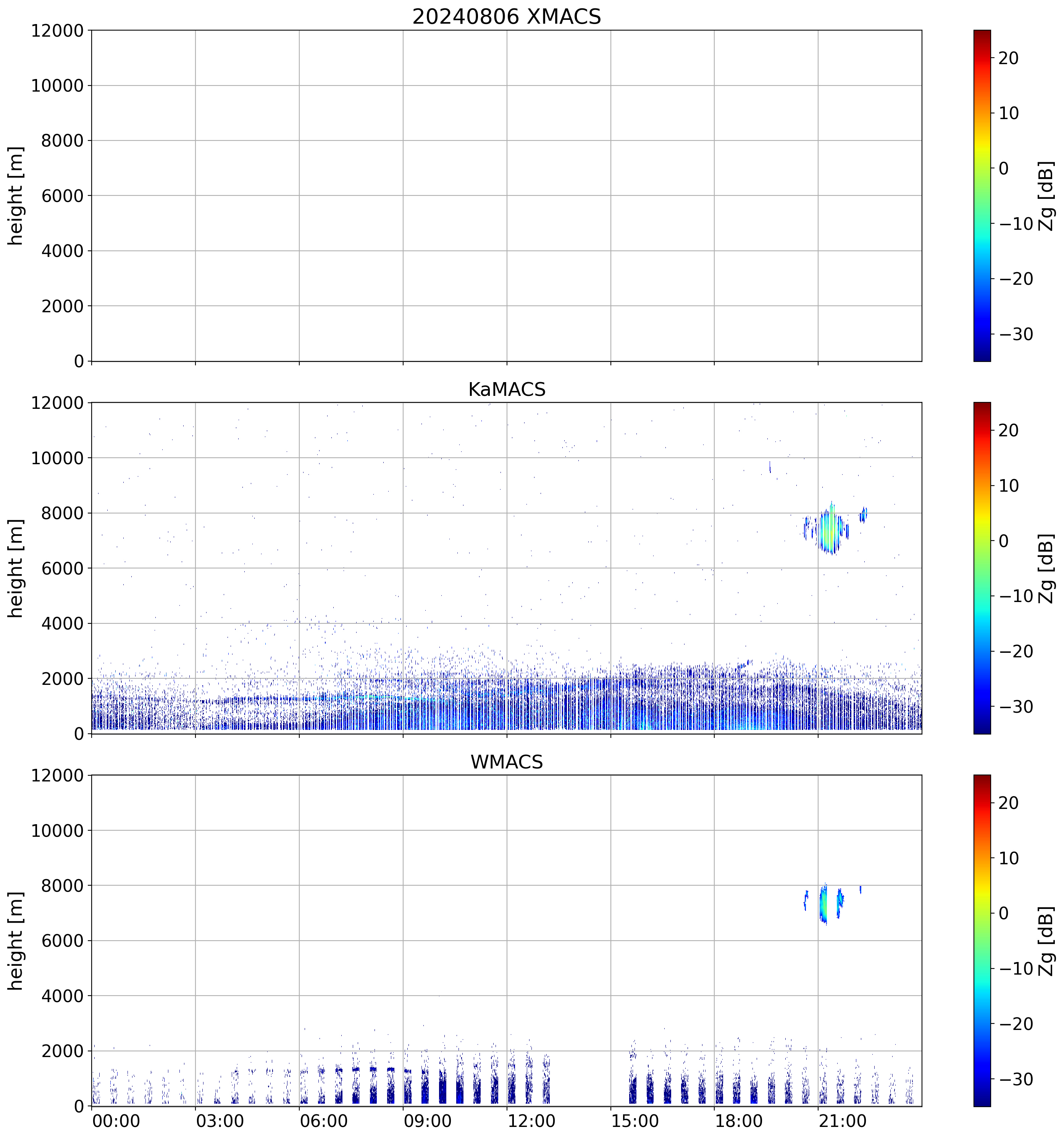Screen dimensions: 1064x1138
Task: Click the WMACS panel colorbar
Action: click(982, 941)
